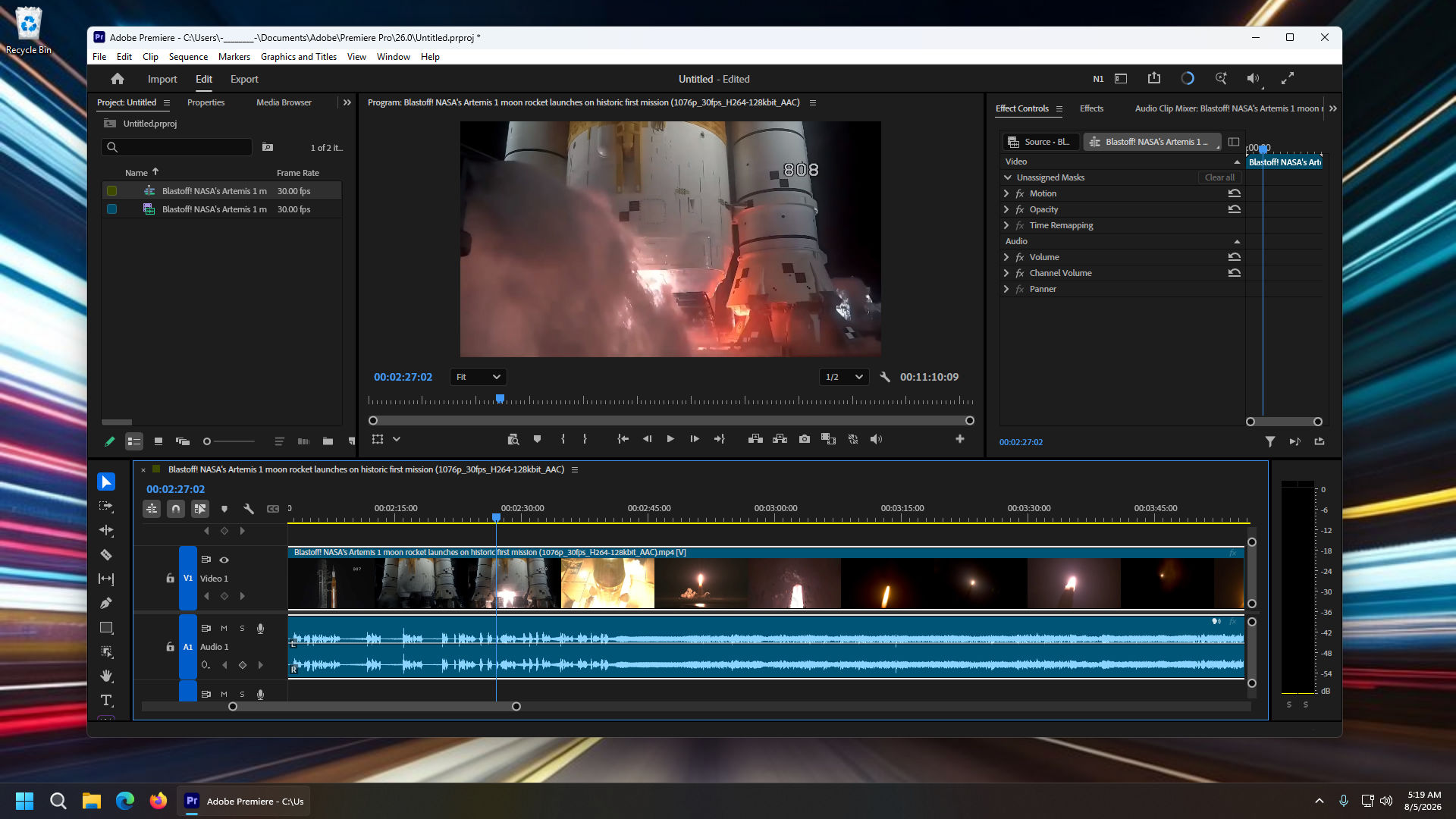
Task: Select the Rectangle tool
Action: (106, 628)
